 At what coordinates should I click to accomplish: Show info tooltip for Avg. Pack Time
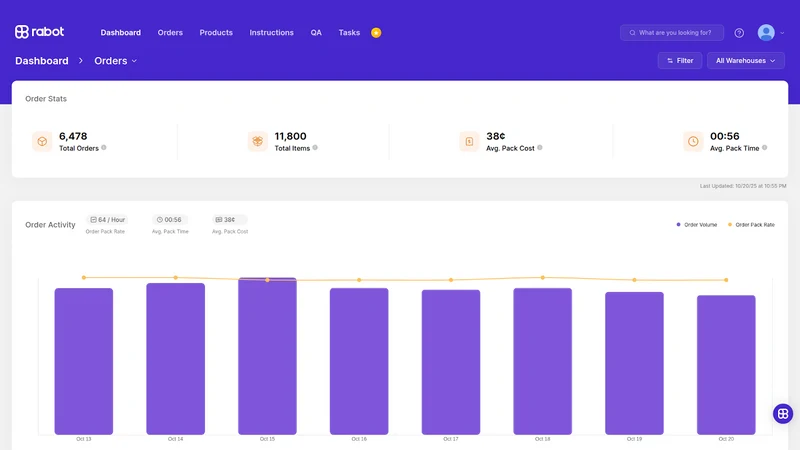coord(764,147)
